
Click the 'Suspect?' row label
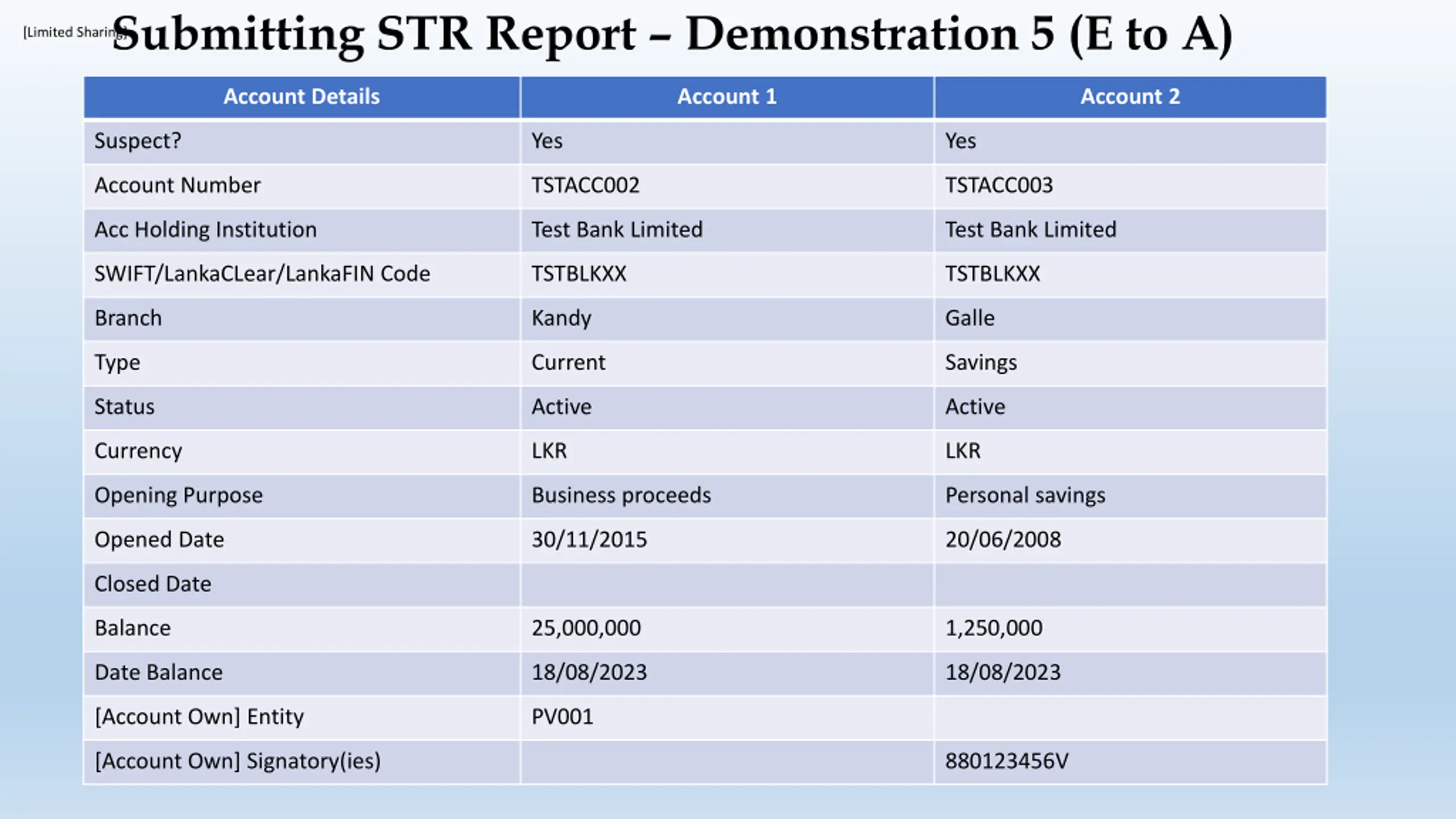point(138,141)
